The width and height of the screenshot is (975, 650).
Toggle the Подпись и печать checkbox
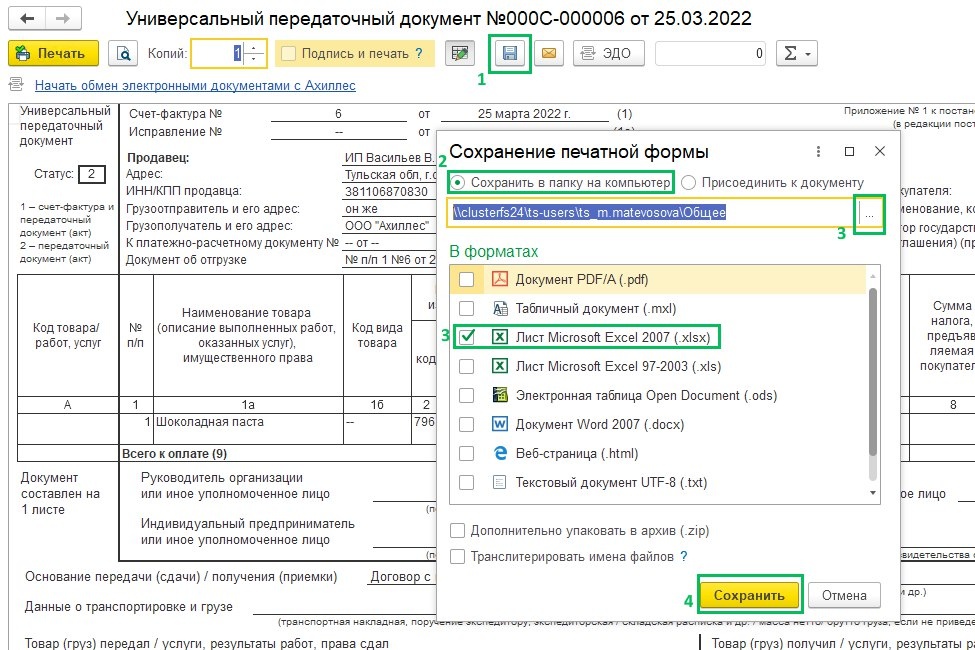point(288,53)
